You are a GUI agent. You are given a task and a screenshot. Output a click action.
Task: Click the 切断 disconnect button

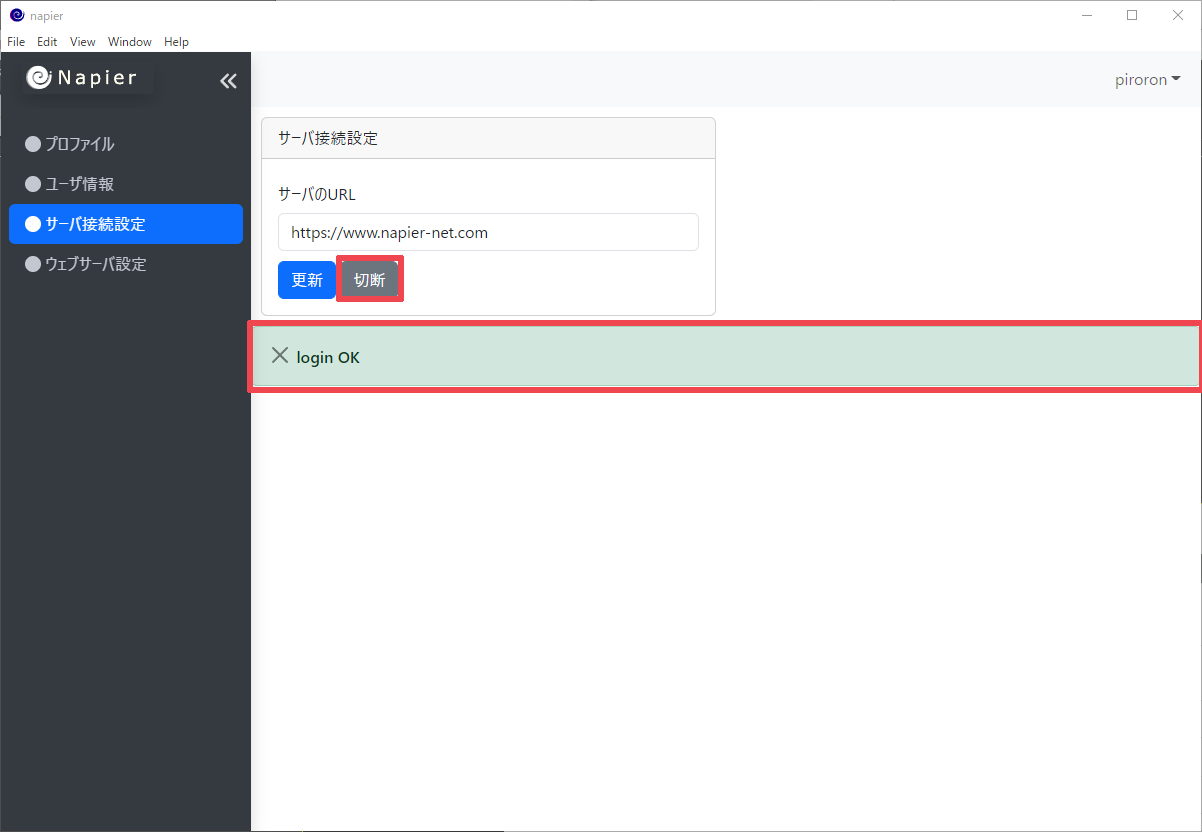tap(370, 280)
